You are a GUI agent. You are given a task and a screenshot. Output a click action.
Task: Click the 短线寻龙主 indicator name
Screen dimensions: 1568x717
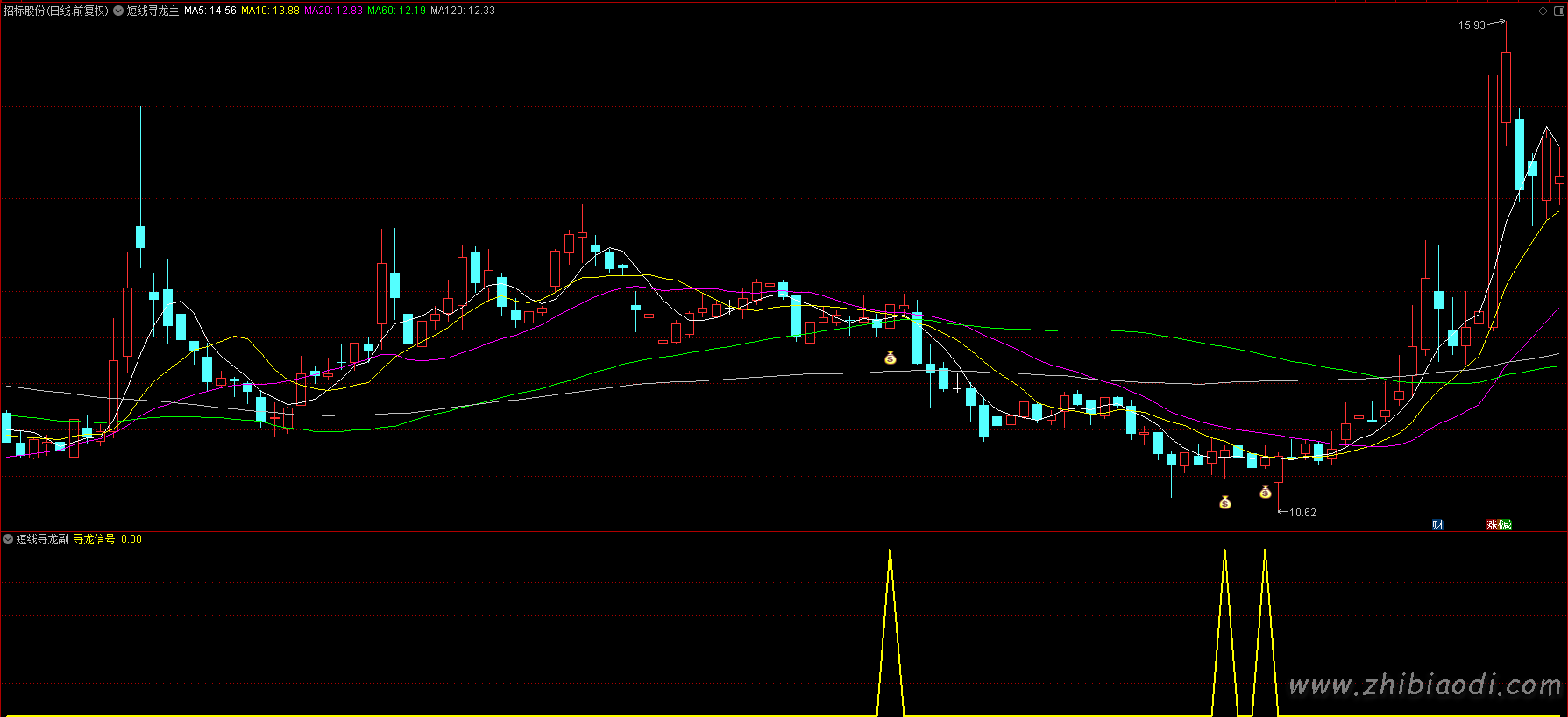153,11
